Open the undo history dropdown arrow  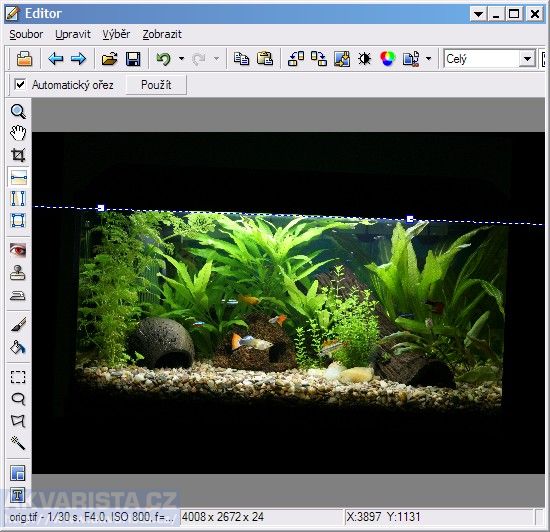(x=181, y=59)
